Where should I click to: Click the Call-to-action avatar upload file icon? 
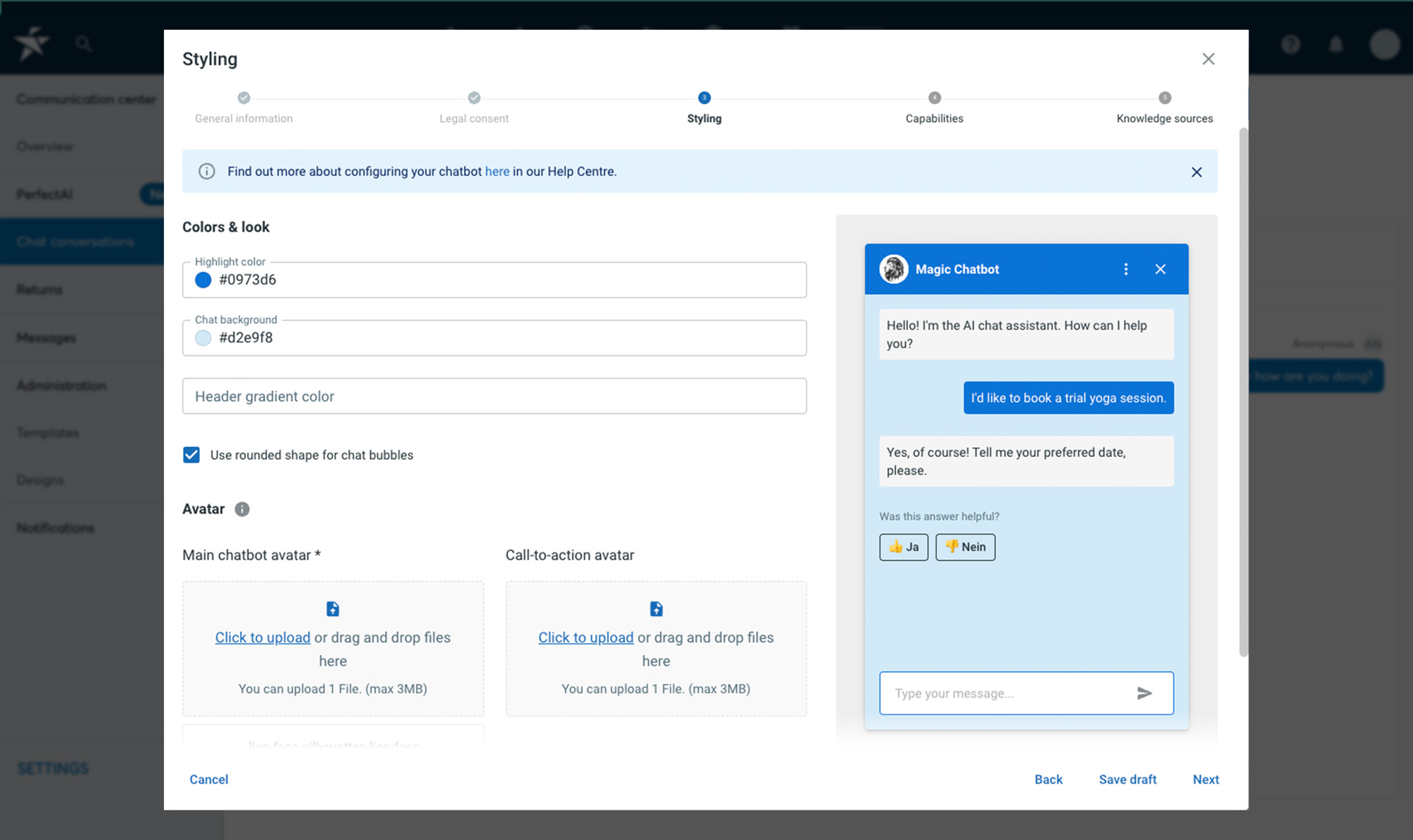[656, 608]
